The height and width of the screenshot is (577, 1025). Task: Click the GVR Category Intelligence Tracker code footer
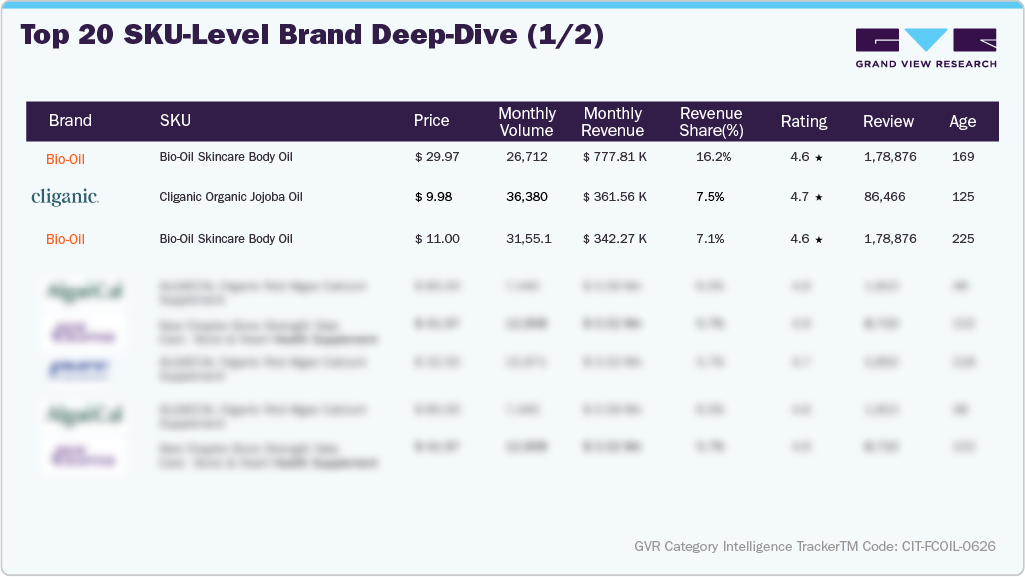tap(815, 546)
